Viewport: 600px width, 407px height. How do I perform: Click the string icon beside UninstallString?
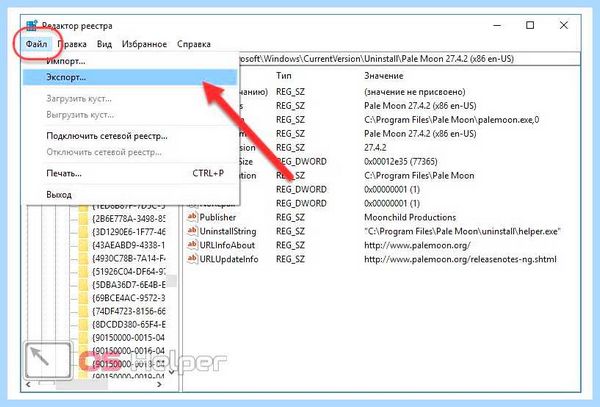click(192, 231)
